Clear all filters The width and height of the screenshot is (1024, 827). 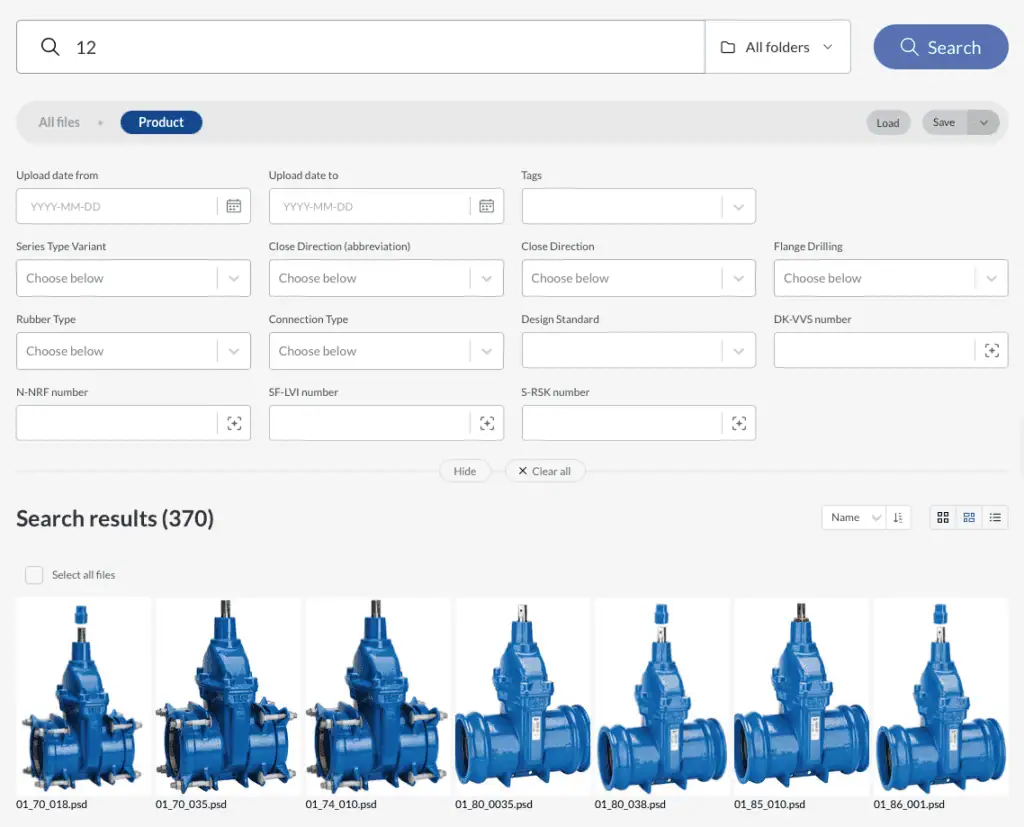click(545, 471)
